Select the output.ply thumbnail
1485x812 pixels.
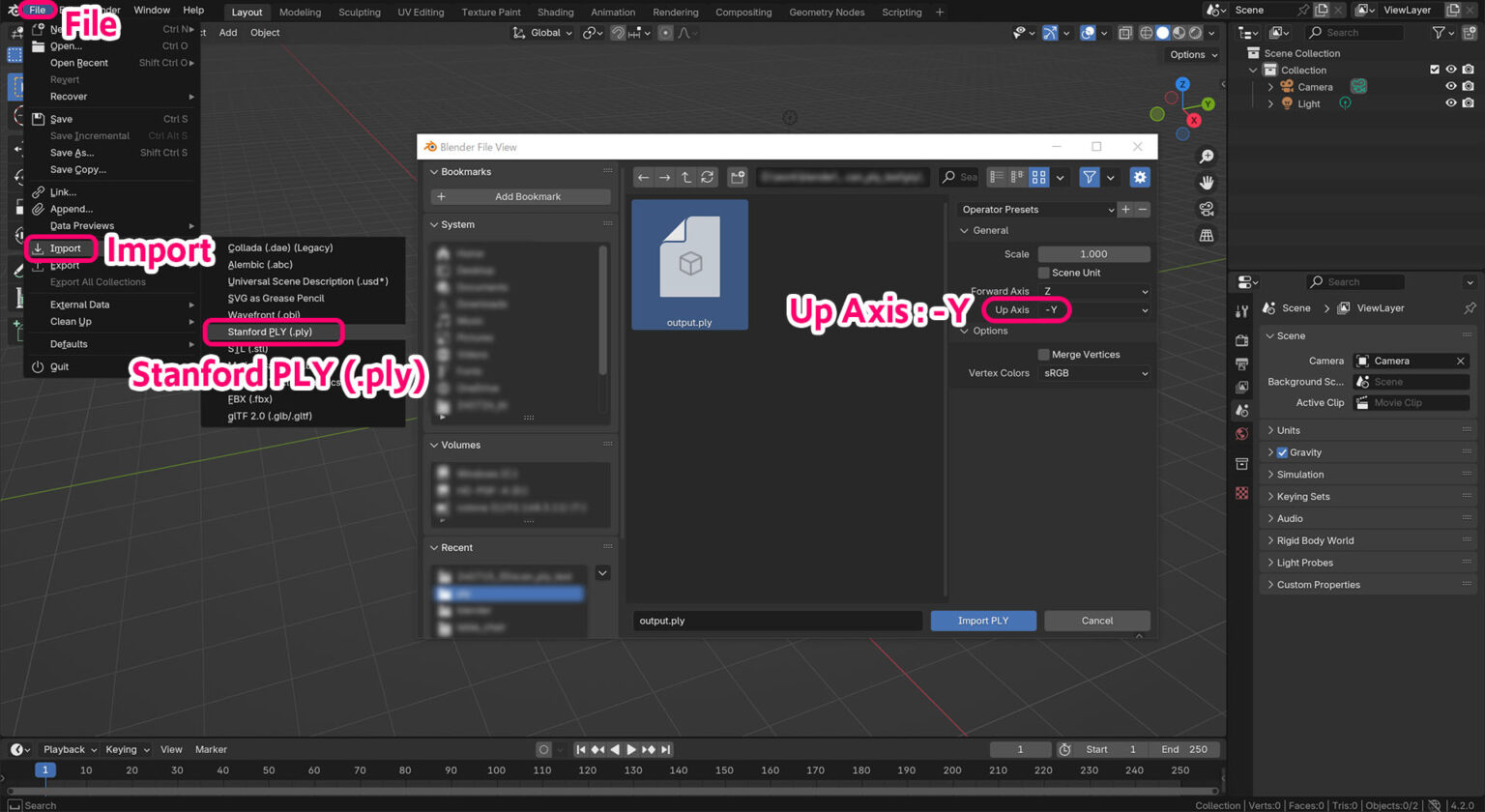pyautogui.click(x=689, y=264)
